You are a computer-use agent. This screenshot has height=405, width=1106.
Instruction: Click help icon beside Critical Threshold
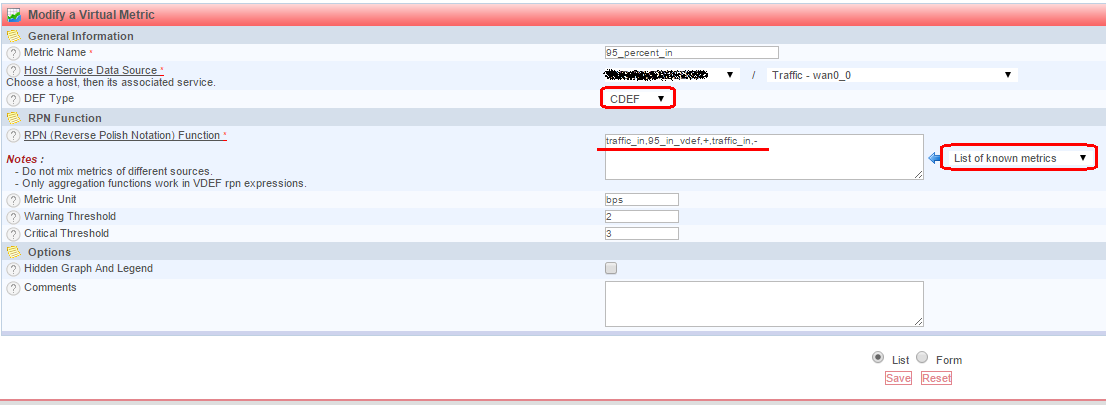(13, 234)
